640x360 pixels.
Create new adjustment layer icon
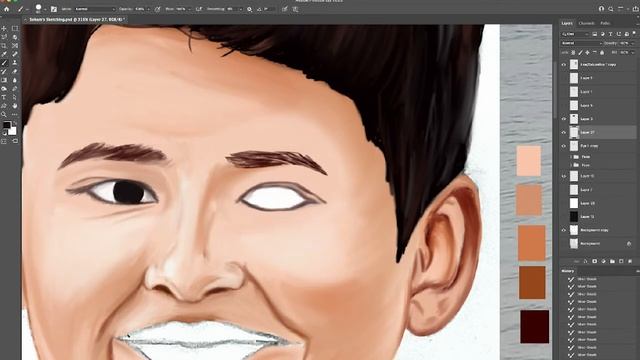(603, 261)
